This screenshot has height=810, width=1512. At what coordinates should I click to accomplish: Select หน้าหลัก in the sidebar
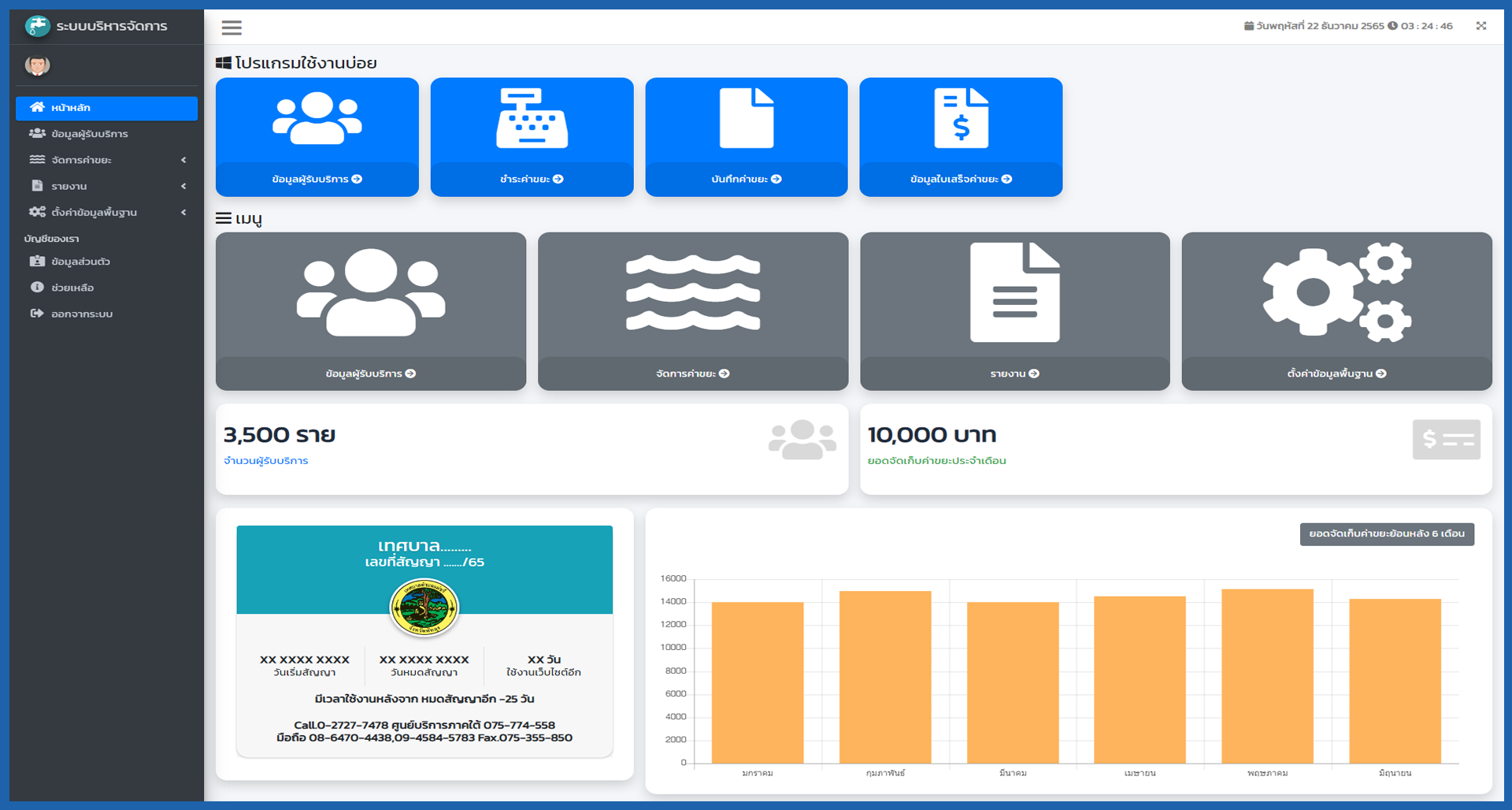coord(106,108)
